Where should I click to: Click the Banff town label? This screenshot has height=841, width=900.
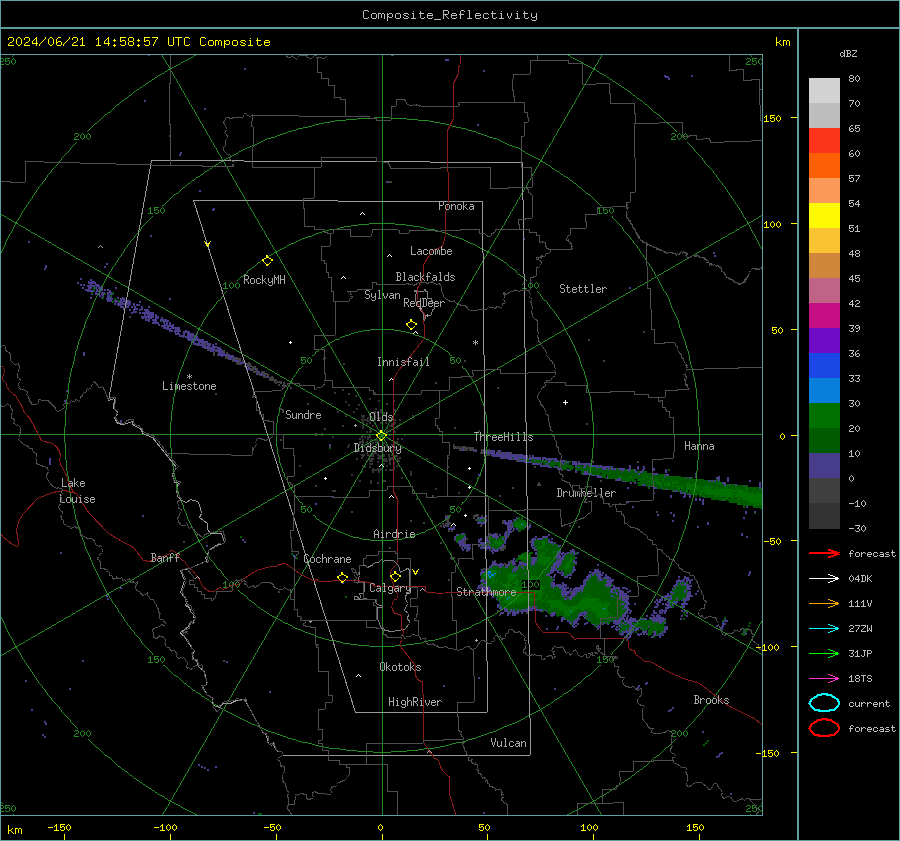pyautogui.click(x=165, y=557)
